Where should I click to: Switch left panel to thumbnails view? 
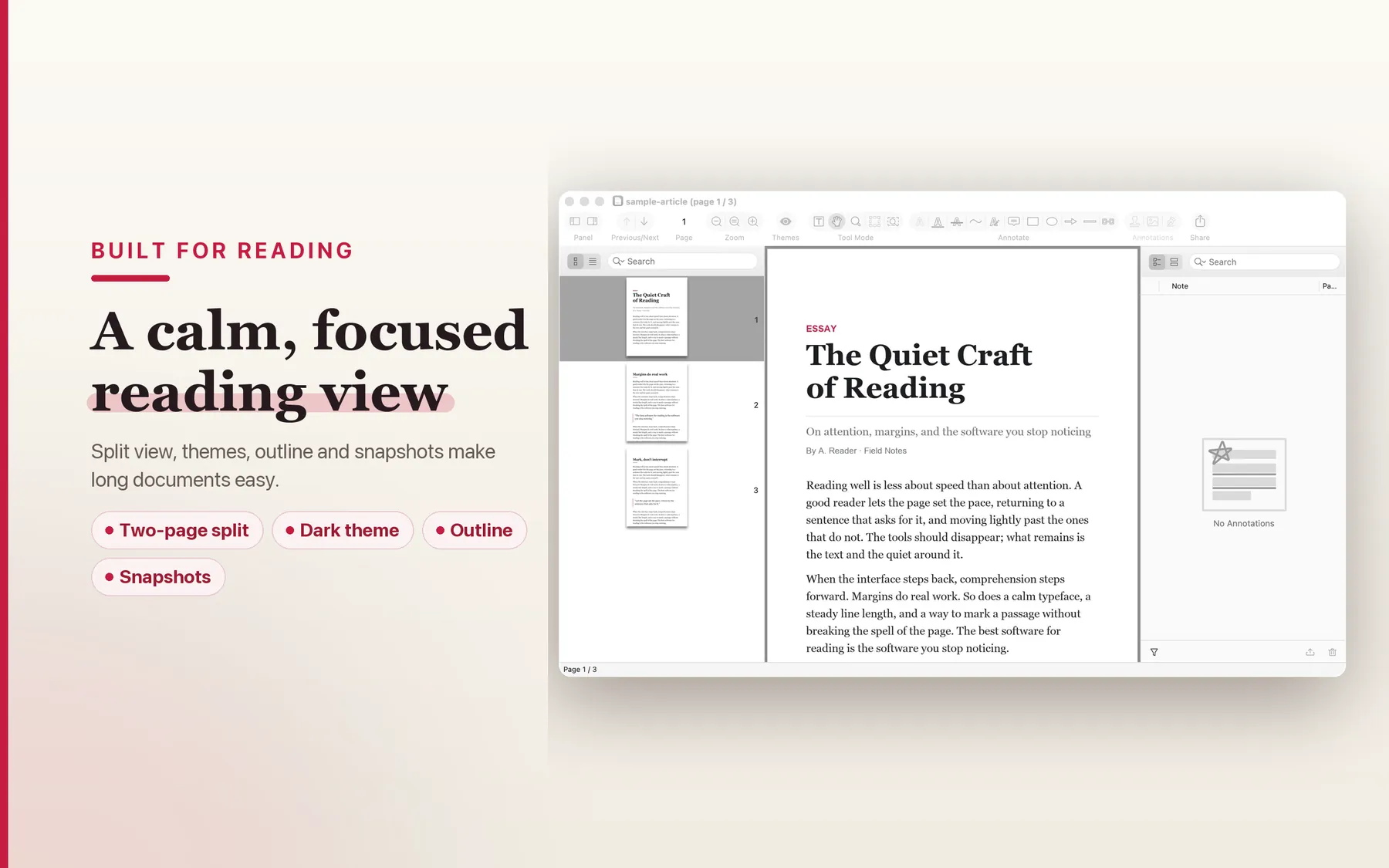coord(576,262)
